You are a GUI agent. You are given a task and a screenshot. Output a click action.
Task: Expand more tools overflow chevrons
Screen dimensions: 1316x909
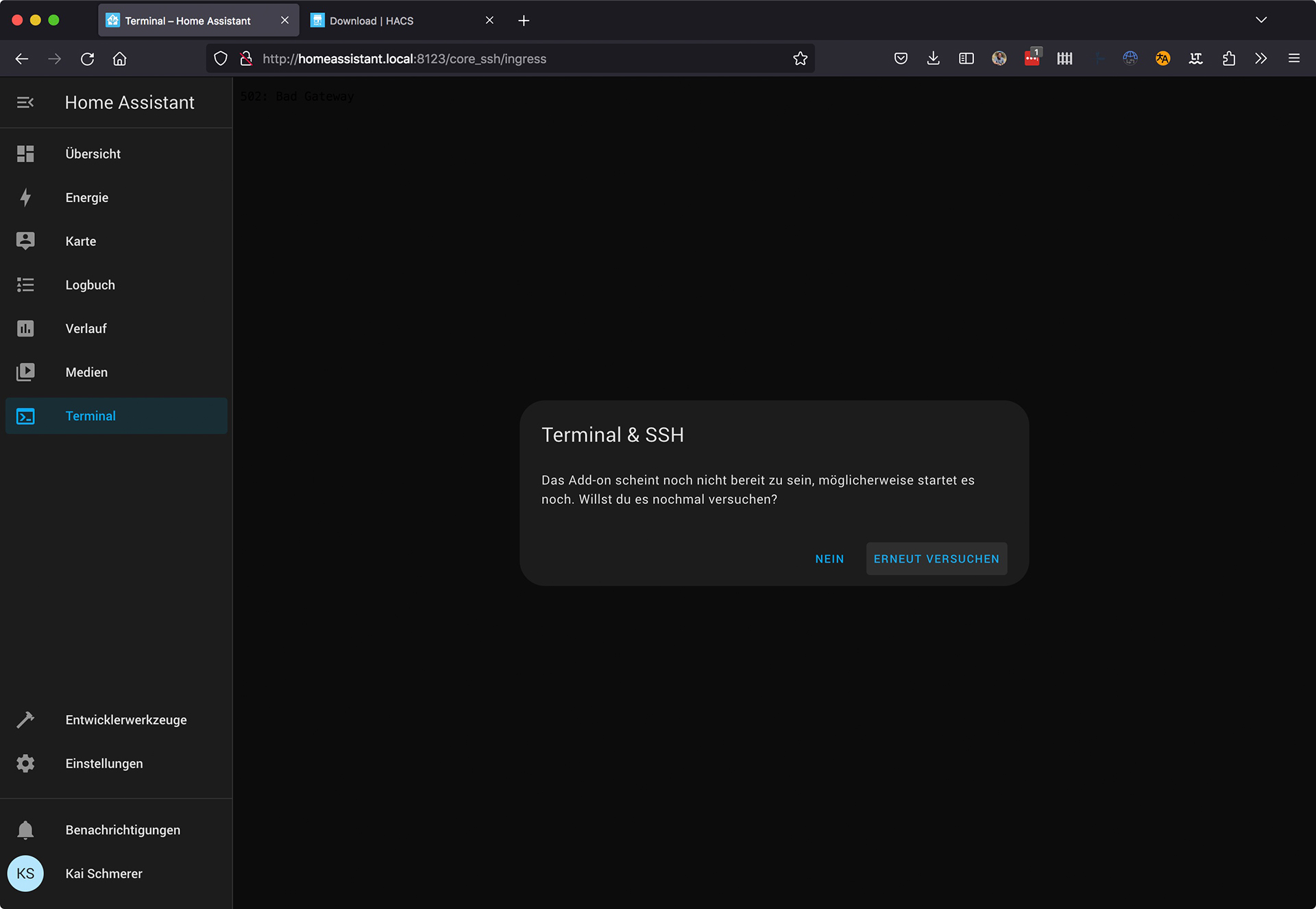click(1260, 59)
